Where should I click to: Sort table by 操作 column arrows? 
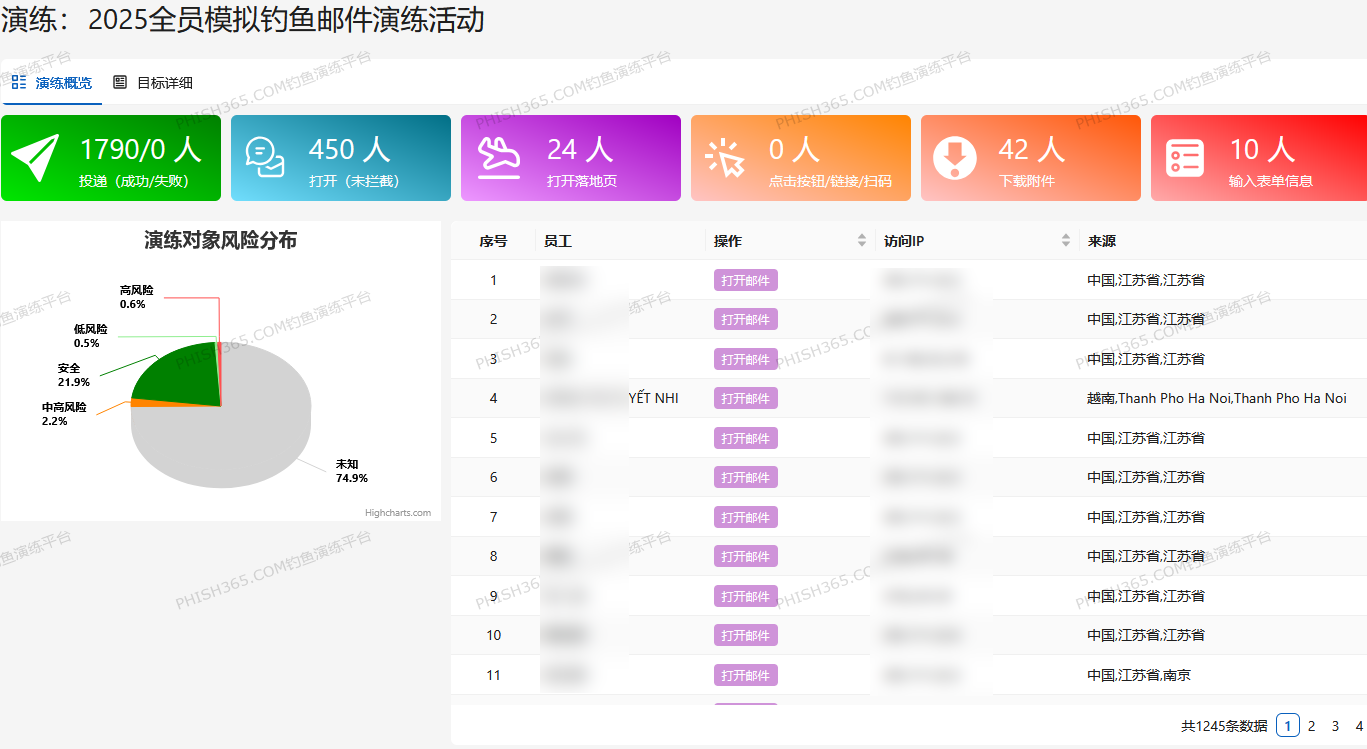pos(862,241)
